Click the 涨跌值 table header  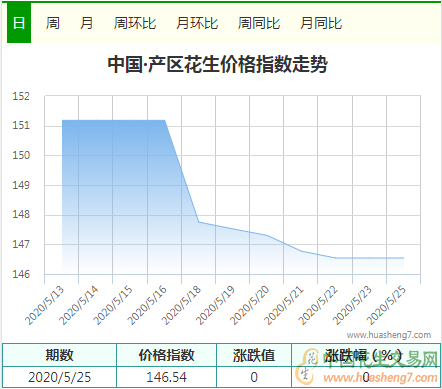pyautogui.click(x=254, y=355)
